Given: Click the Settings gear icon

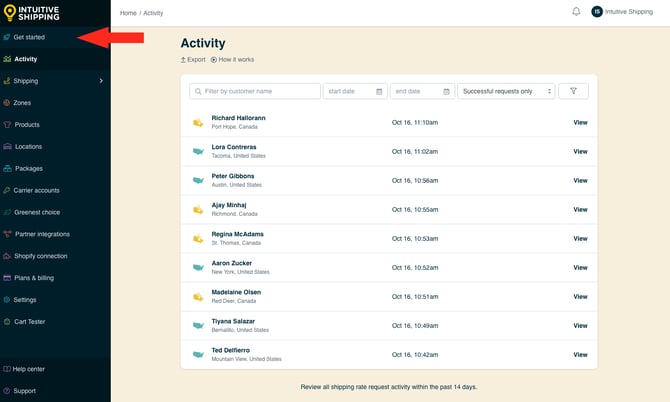Looking at the screenshot, I should coord(7,300).
